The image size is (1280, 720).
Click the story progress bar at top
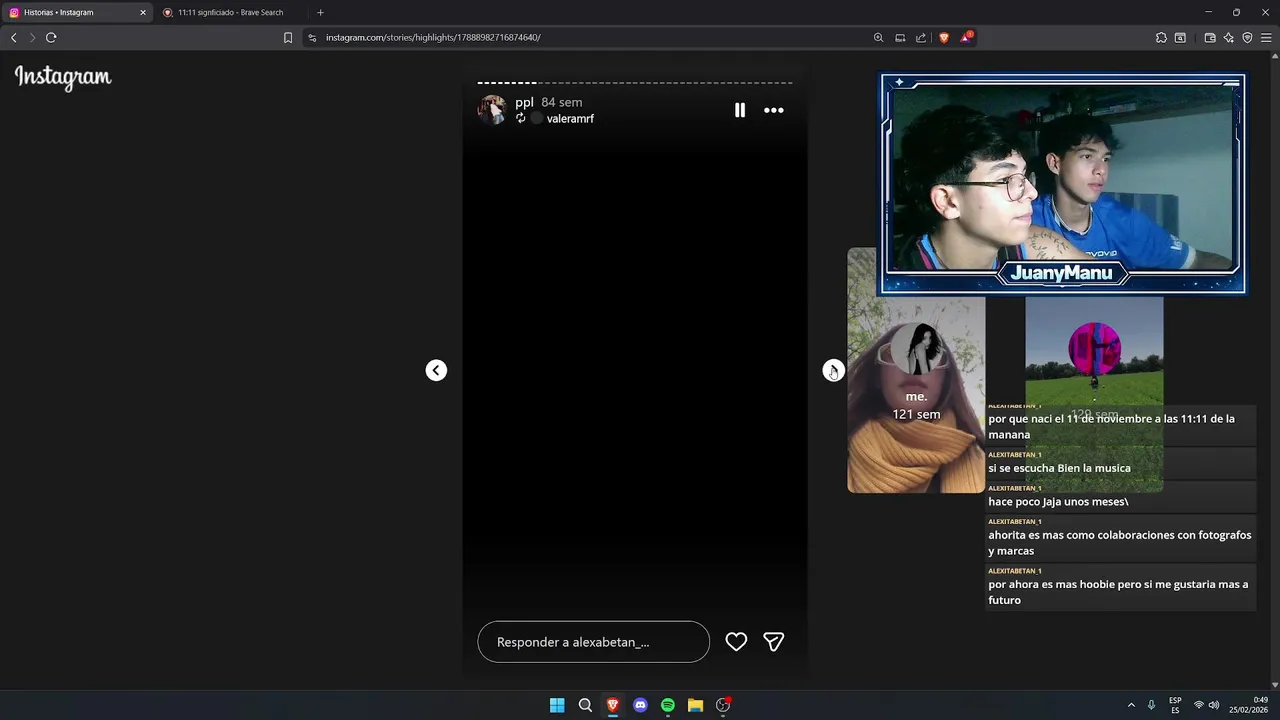point(635,83)
